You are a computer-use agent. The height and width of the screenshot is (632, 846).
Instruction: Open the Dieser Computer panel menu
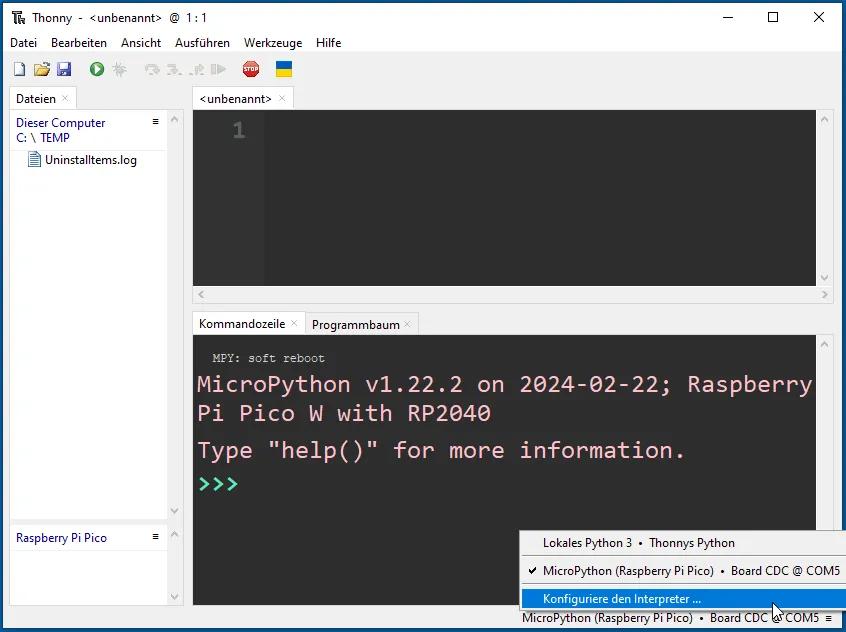[155, 122]
